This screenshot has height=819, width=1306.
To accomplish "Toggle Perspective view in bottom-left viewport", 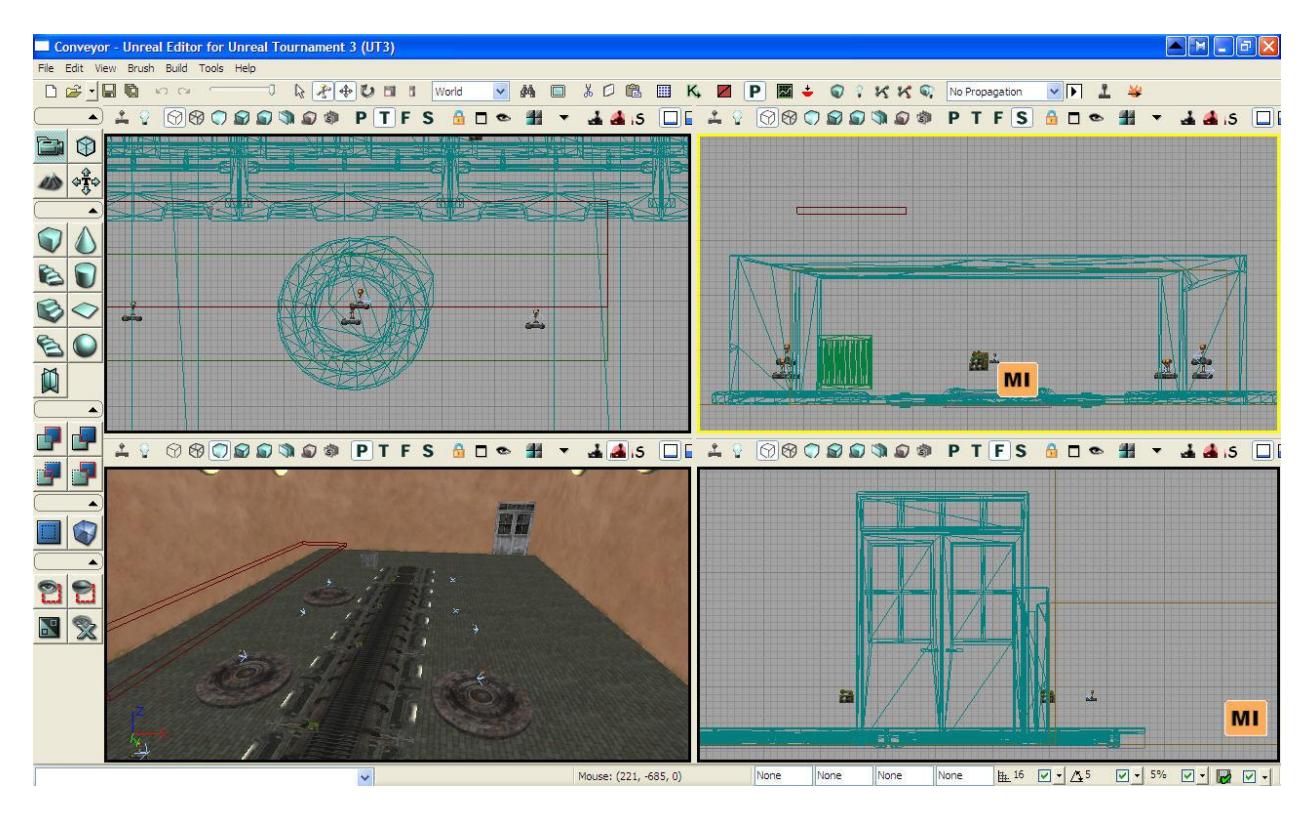I will (x=363, y=451).
